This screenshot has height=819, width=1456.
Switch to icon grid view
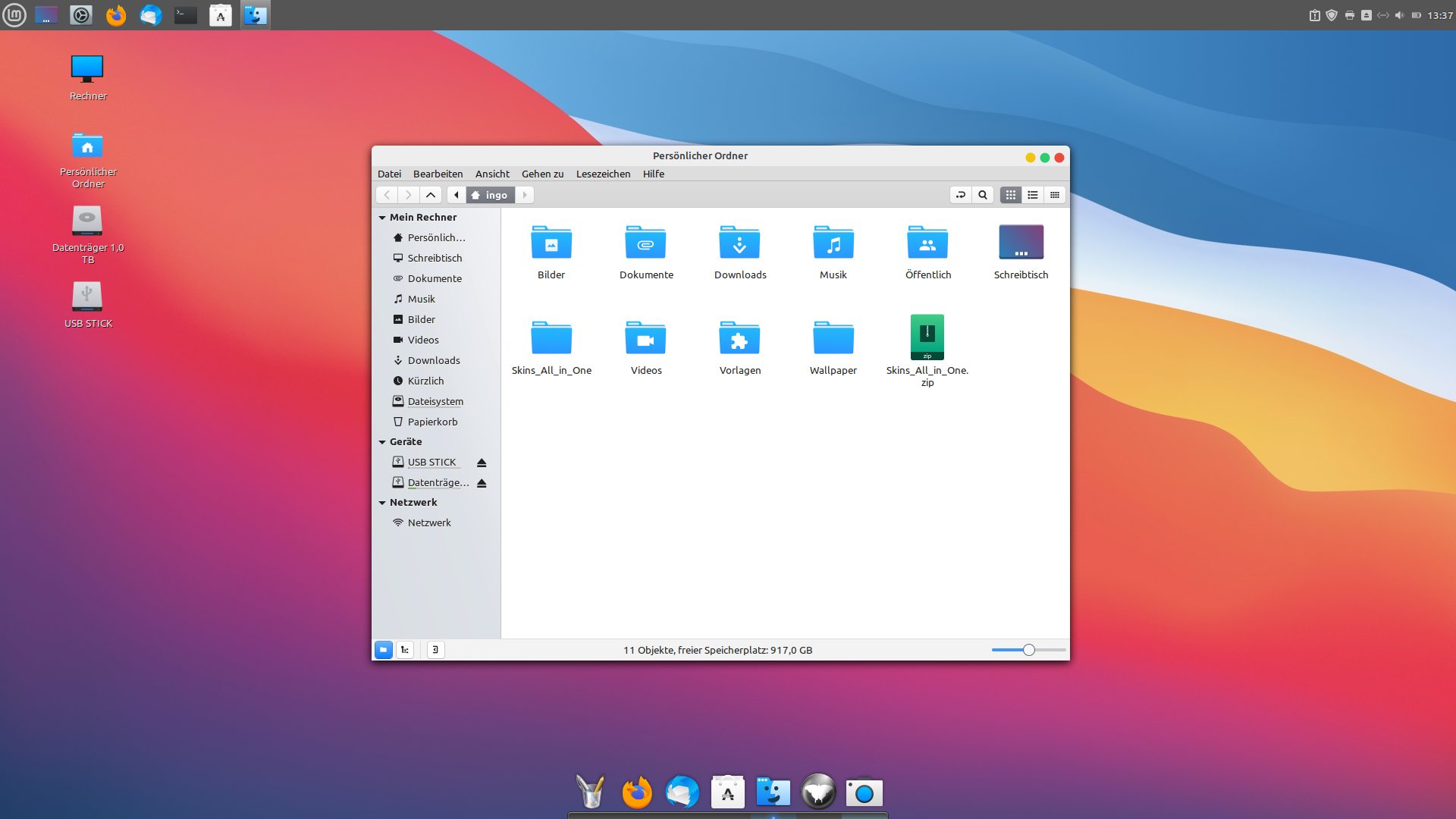[1011, 195]
